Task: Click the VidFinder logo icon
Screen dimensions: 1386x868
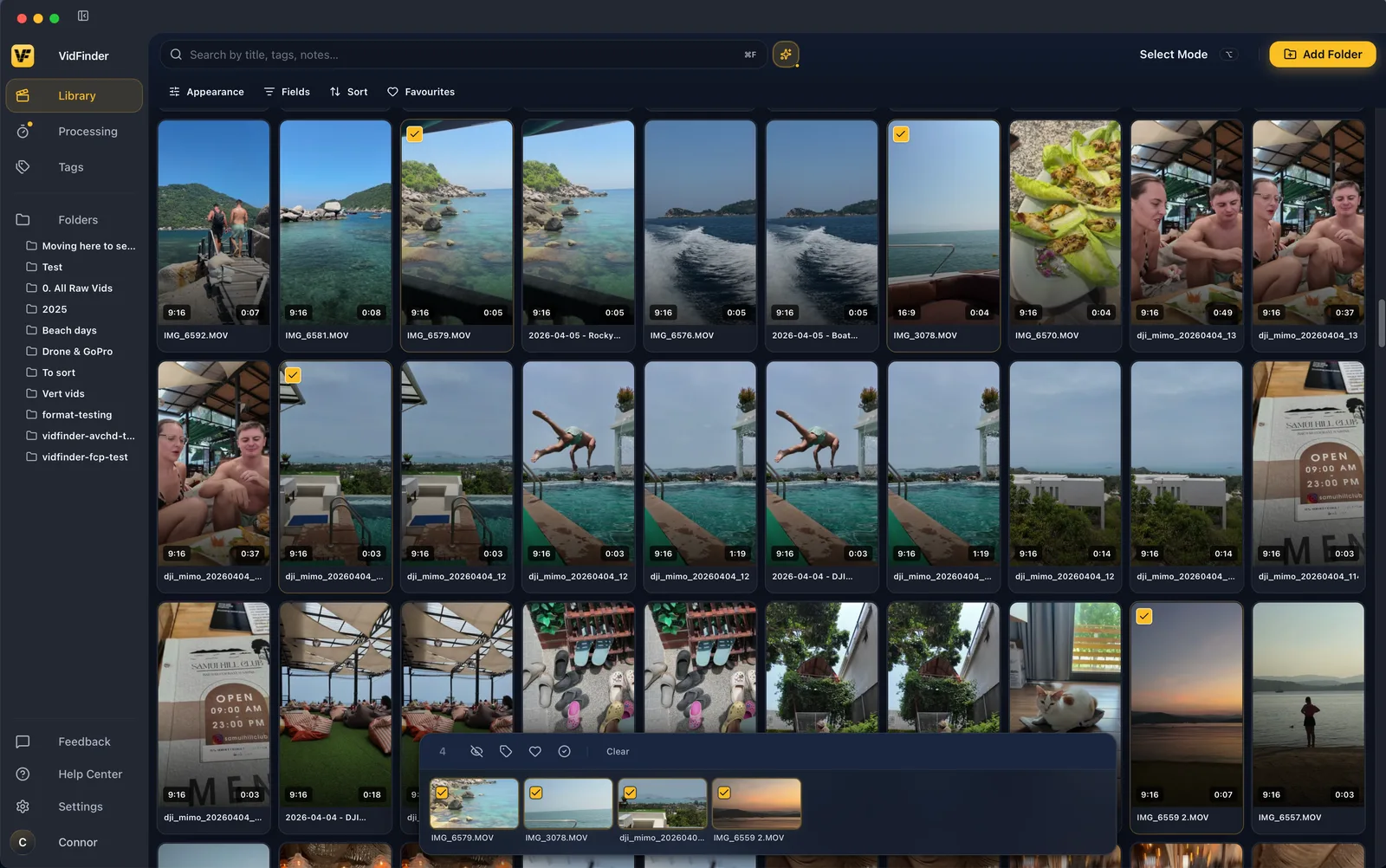Action: coord(23,55)
